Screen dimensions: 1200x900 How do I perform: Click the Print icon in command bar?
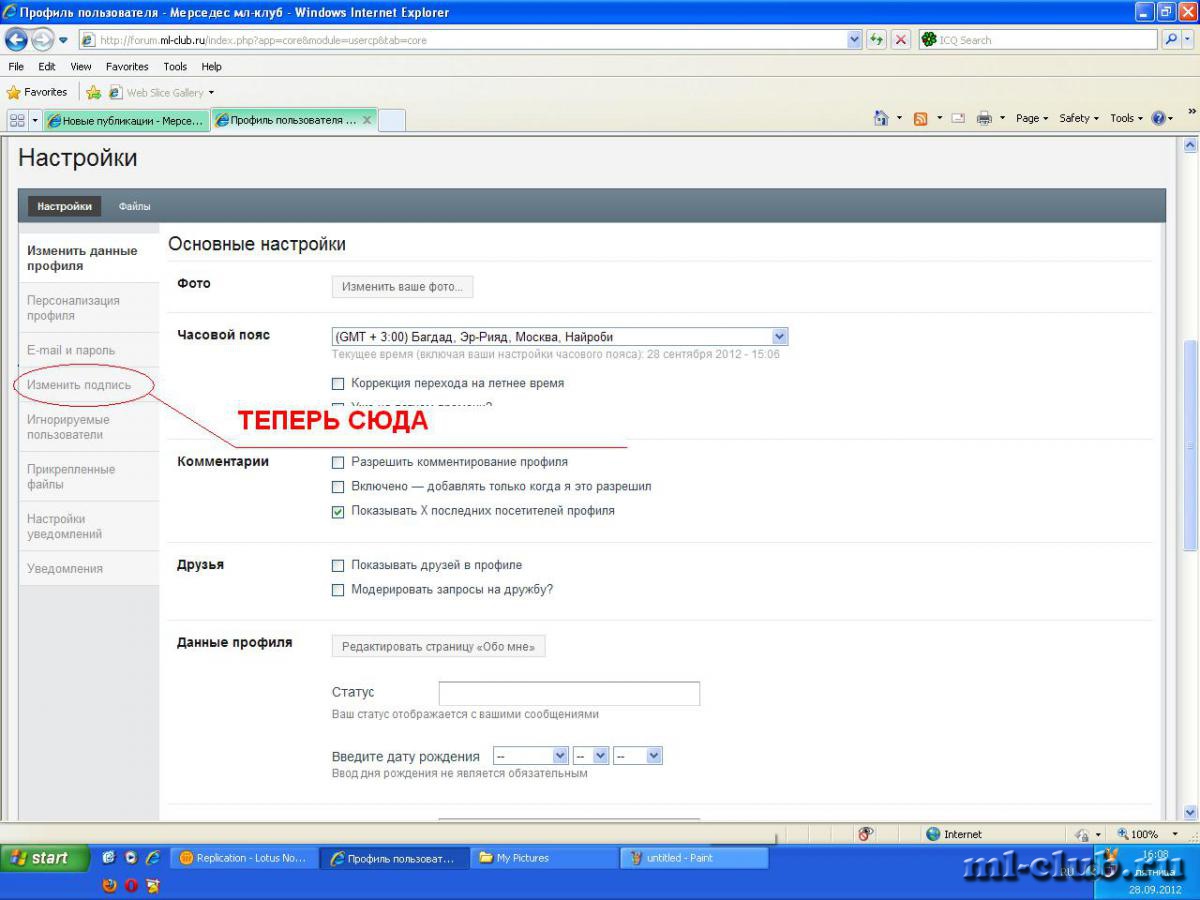tap(984, 118)
